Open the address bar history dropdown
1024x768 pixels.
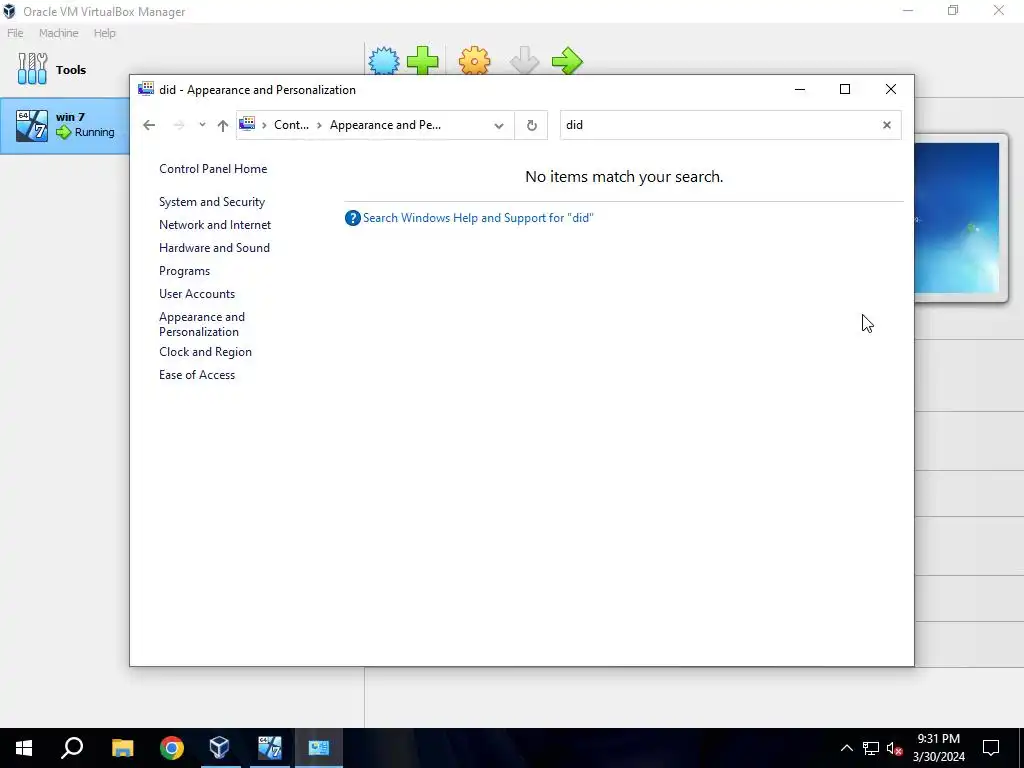point(499,125)
